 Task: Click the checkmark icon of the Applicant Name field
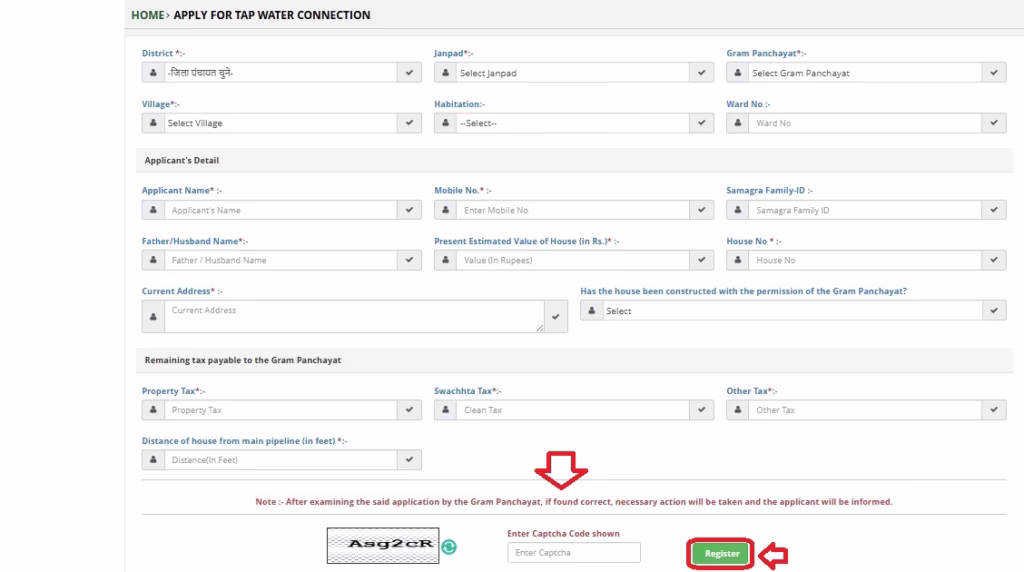[409, 210]
